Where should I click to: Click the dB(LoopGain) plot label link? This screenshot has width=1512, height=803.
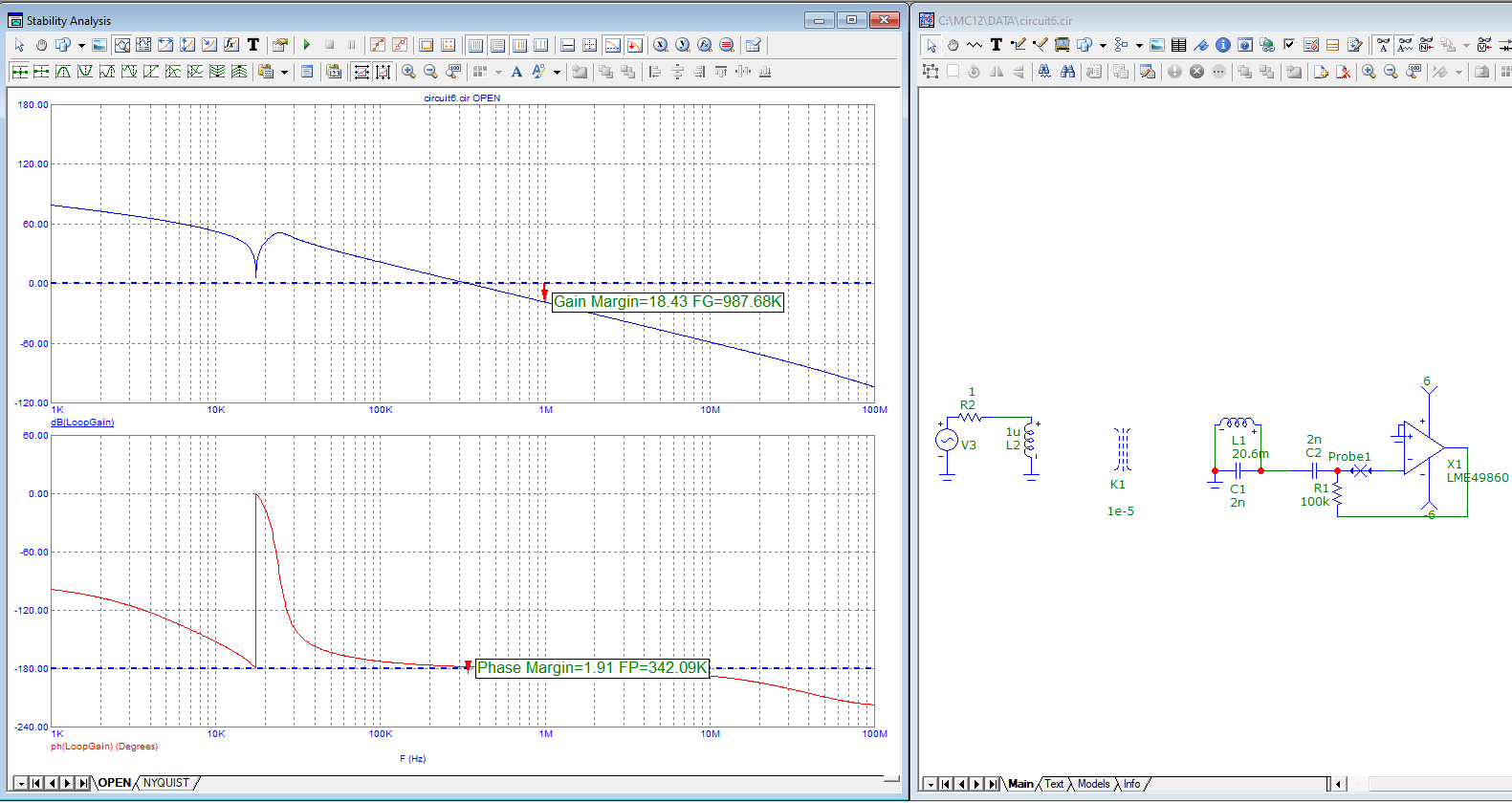tap(82, 423)
